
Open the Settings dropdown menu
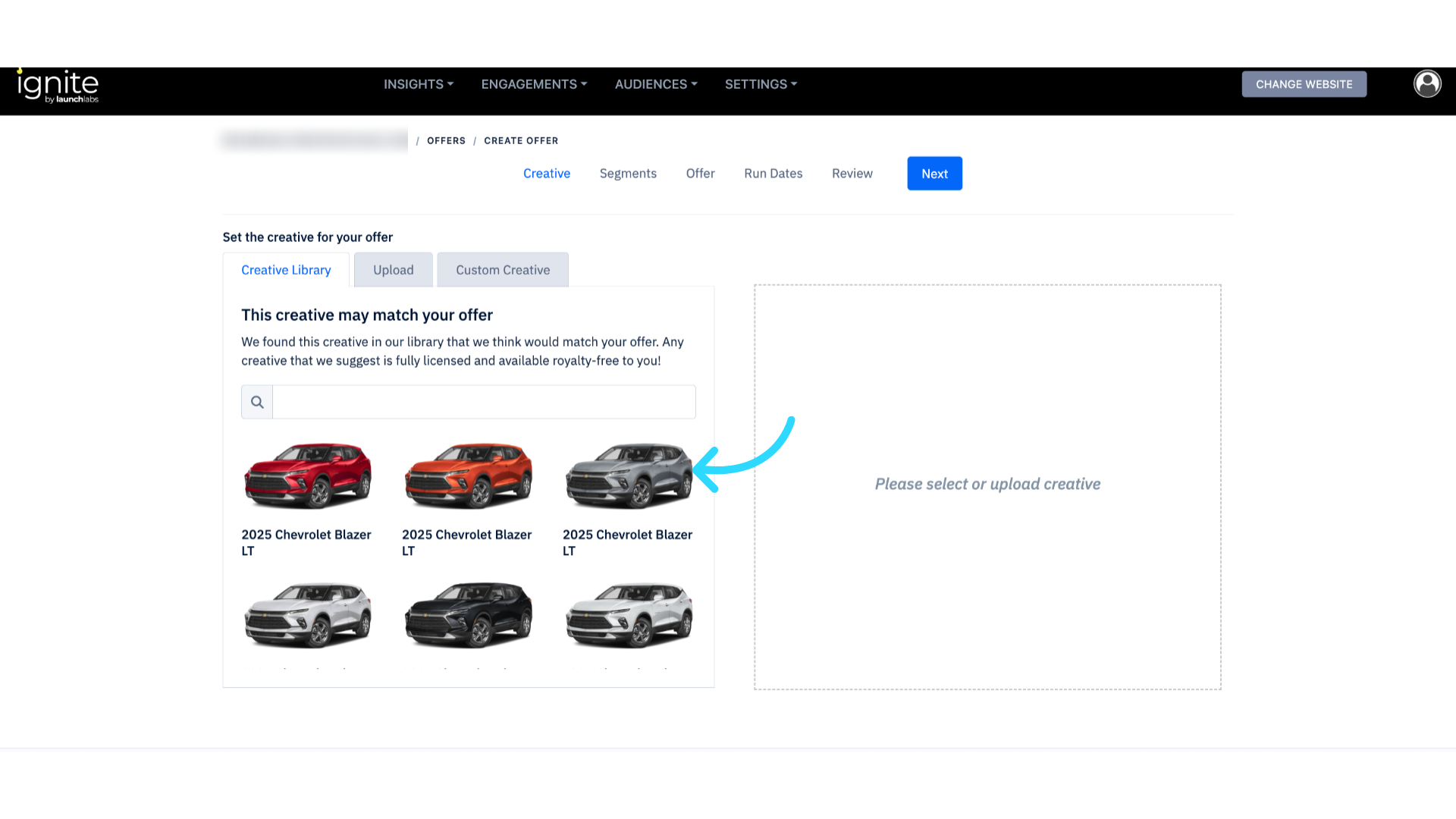[761, 84]
